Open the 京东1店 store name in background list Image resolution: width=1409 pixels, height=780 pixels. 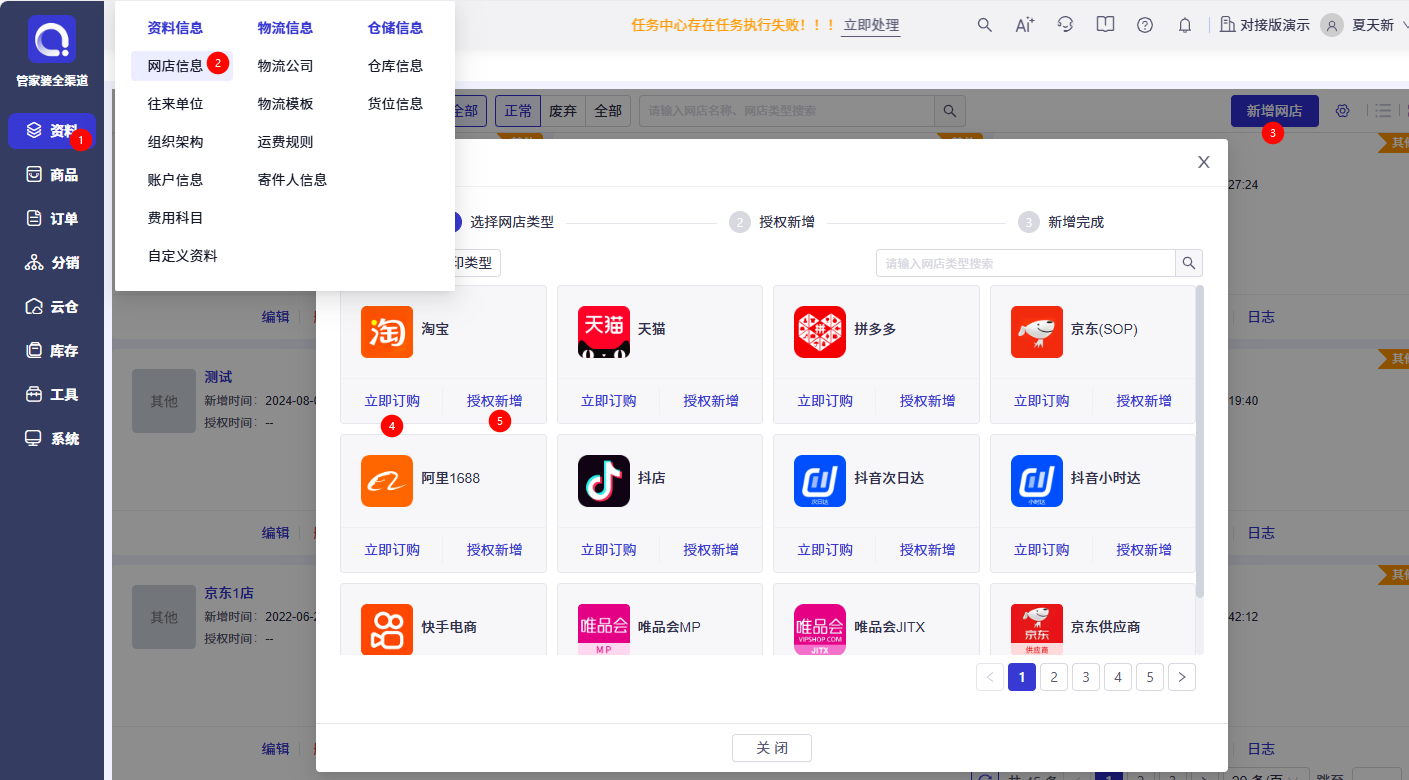coord(229,593)
